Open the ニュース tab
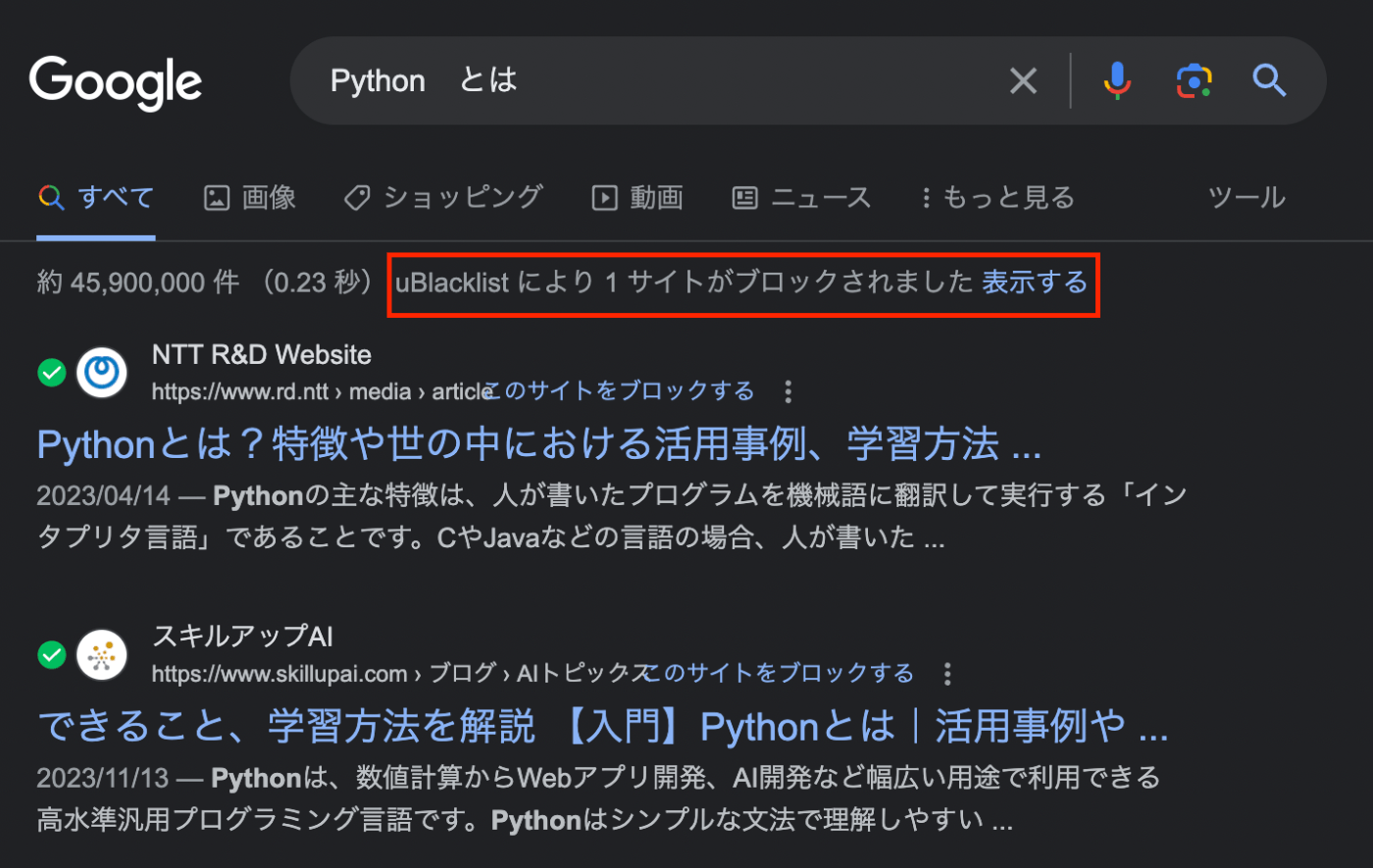The width and height of the screenshot is (1373, 868). point(801,198)
